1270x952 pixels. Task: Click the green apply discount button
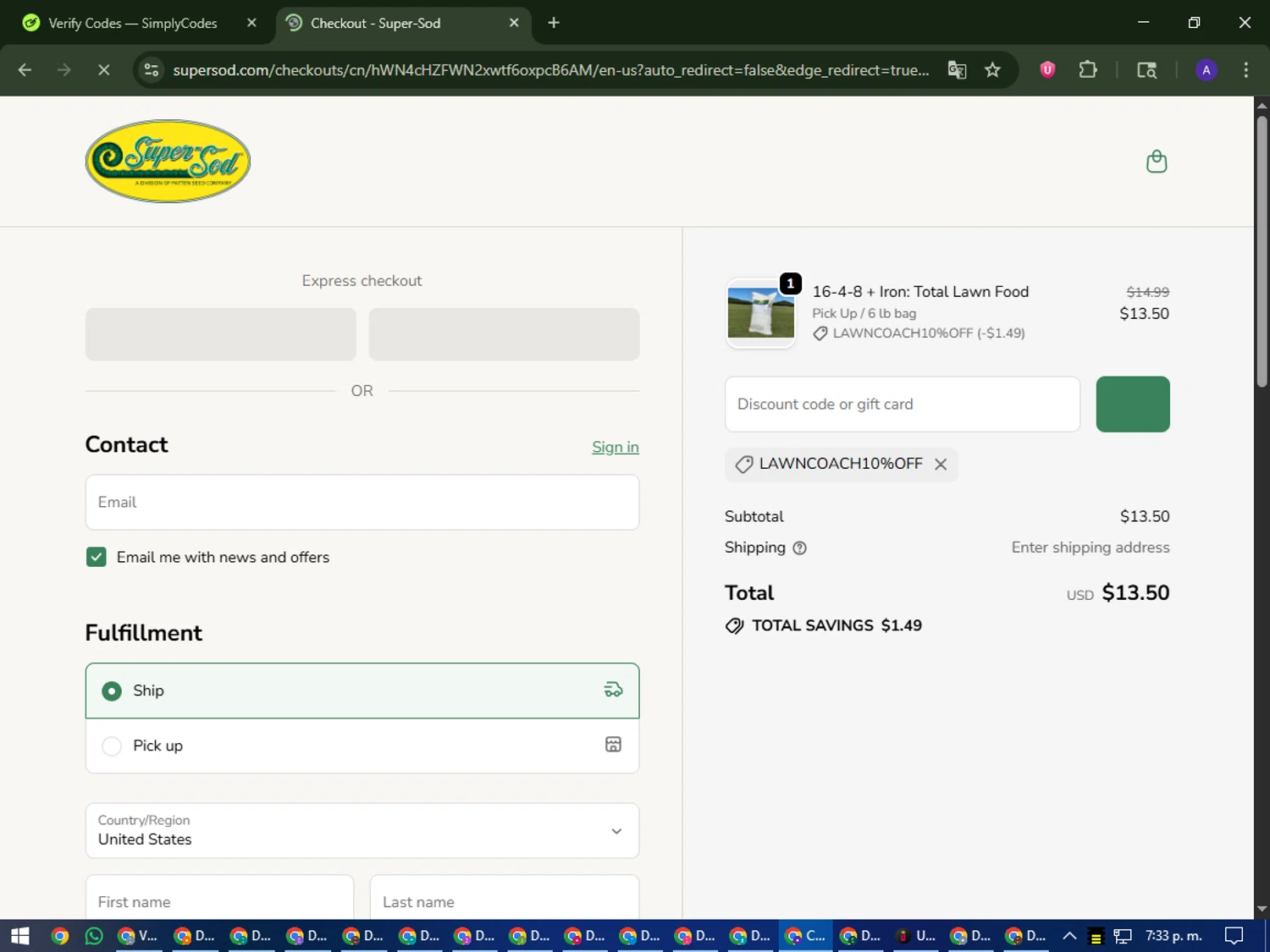pos(1133,404)
